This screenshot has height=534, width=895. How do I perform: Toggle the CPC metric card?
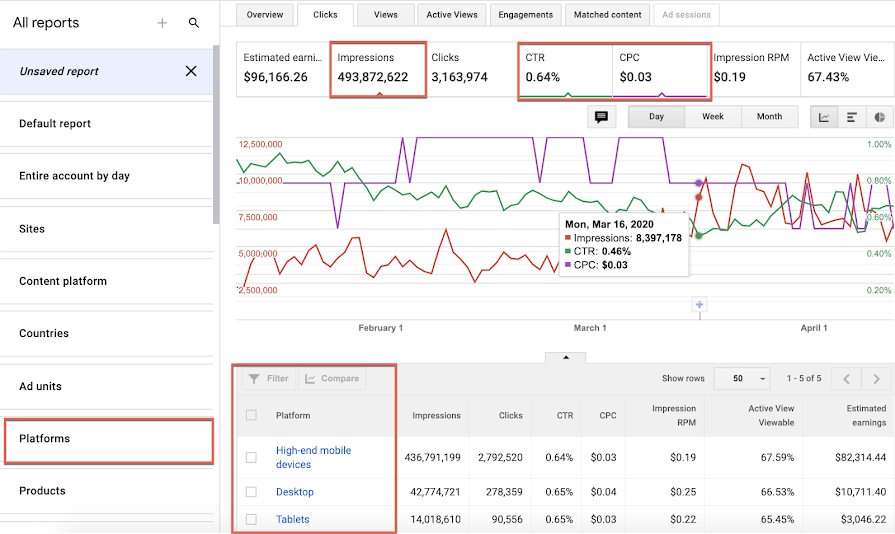[x=660, y=70]
